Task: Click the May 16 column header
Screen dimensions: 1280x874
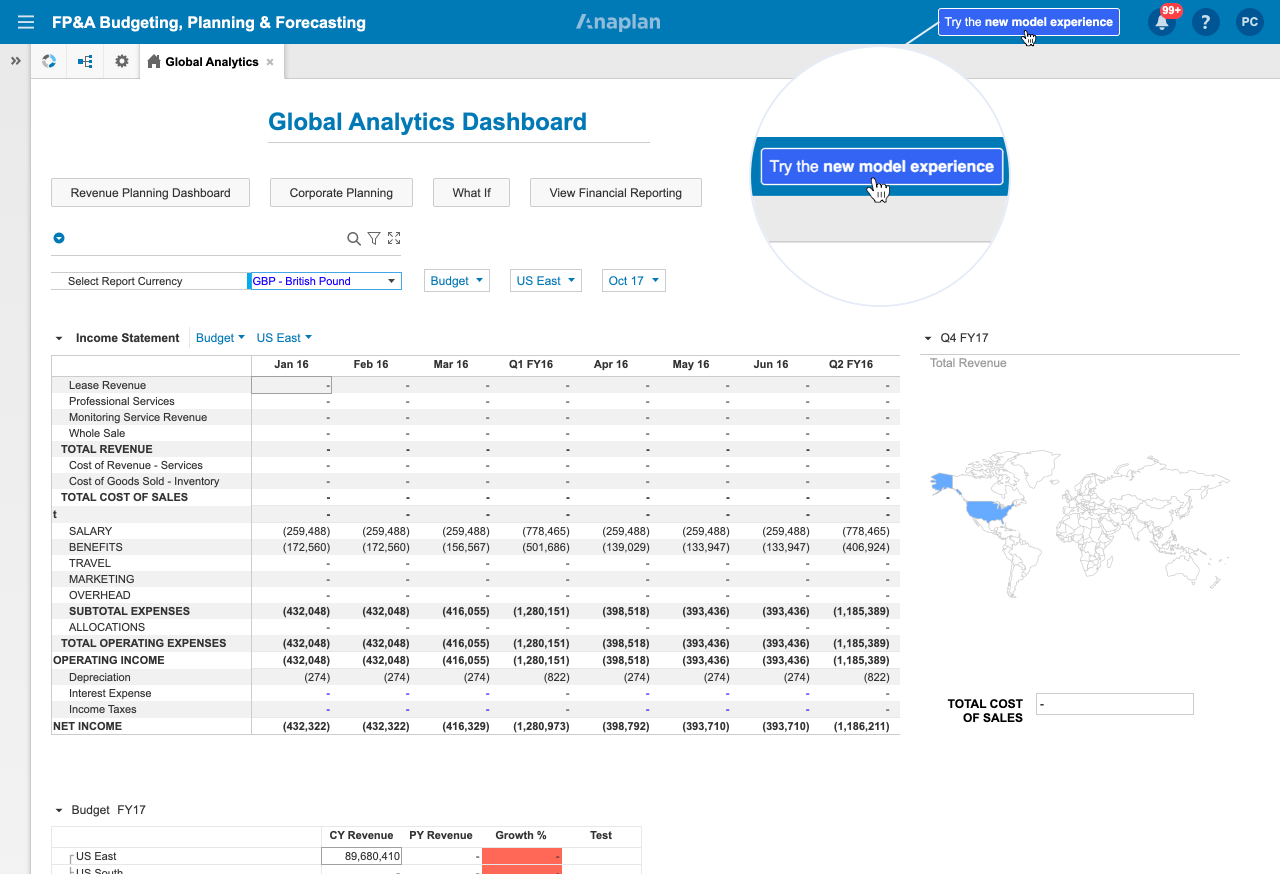Action: point(691,364)
